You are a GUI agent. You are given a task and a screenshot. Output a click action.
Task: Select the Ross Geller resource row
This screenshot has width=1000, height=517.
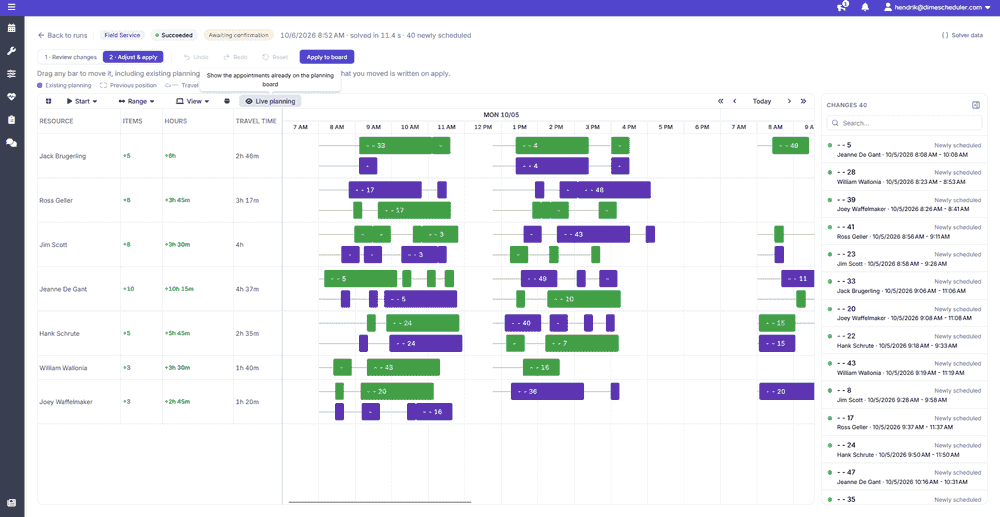[159, 200]
